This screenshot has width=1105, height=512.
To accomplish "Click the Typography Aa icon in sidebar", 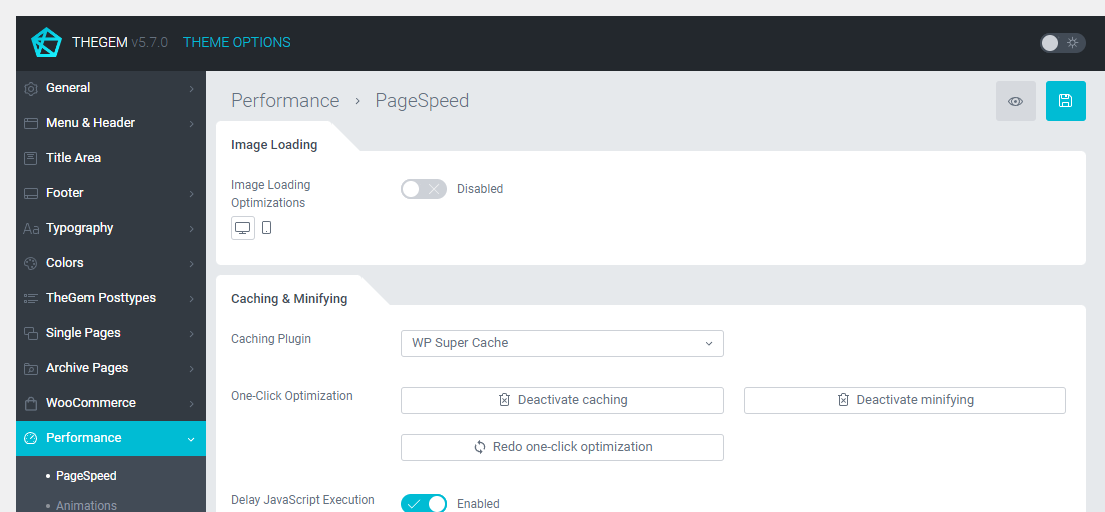I will (x=31, y=228).
